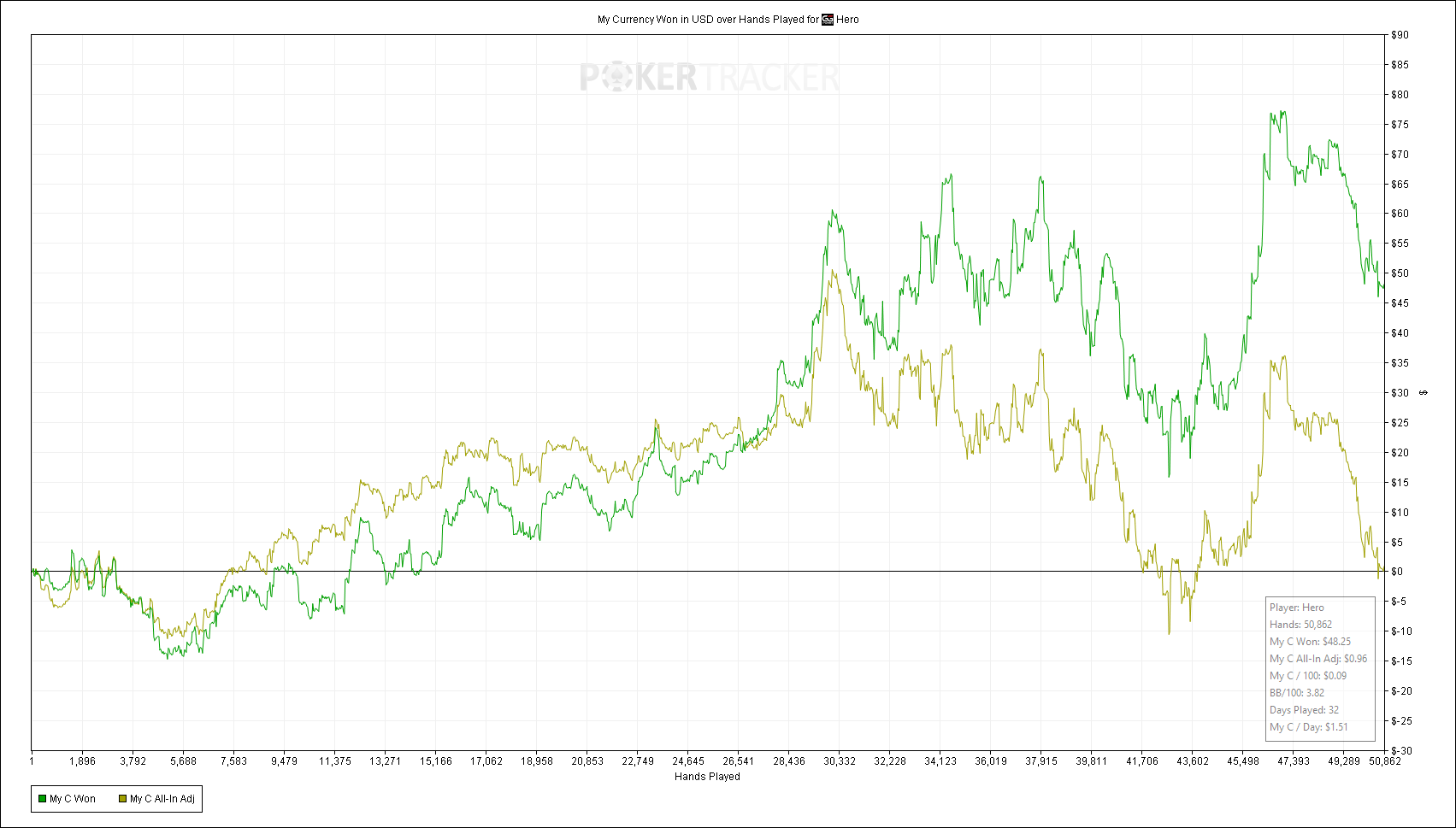Click the "30,332" x-axis label
This screenshot has height=828, width=1456.
(x=840, y=761)
